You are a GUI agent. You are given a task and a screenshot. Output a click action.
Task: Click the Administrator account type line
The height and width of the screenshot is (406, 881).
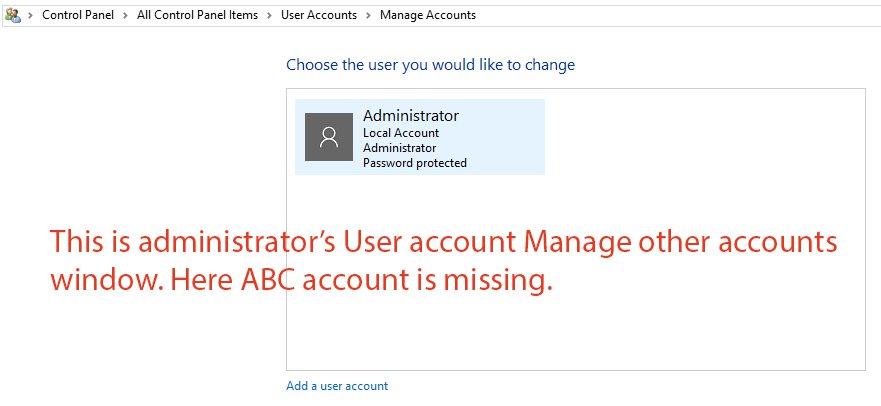tap(400, 148)
